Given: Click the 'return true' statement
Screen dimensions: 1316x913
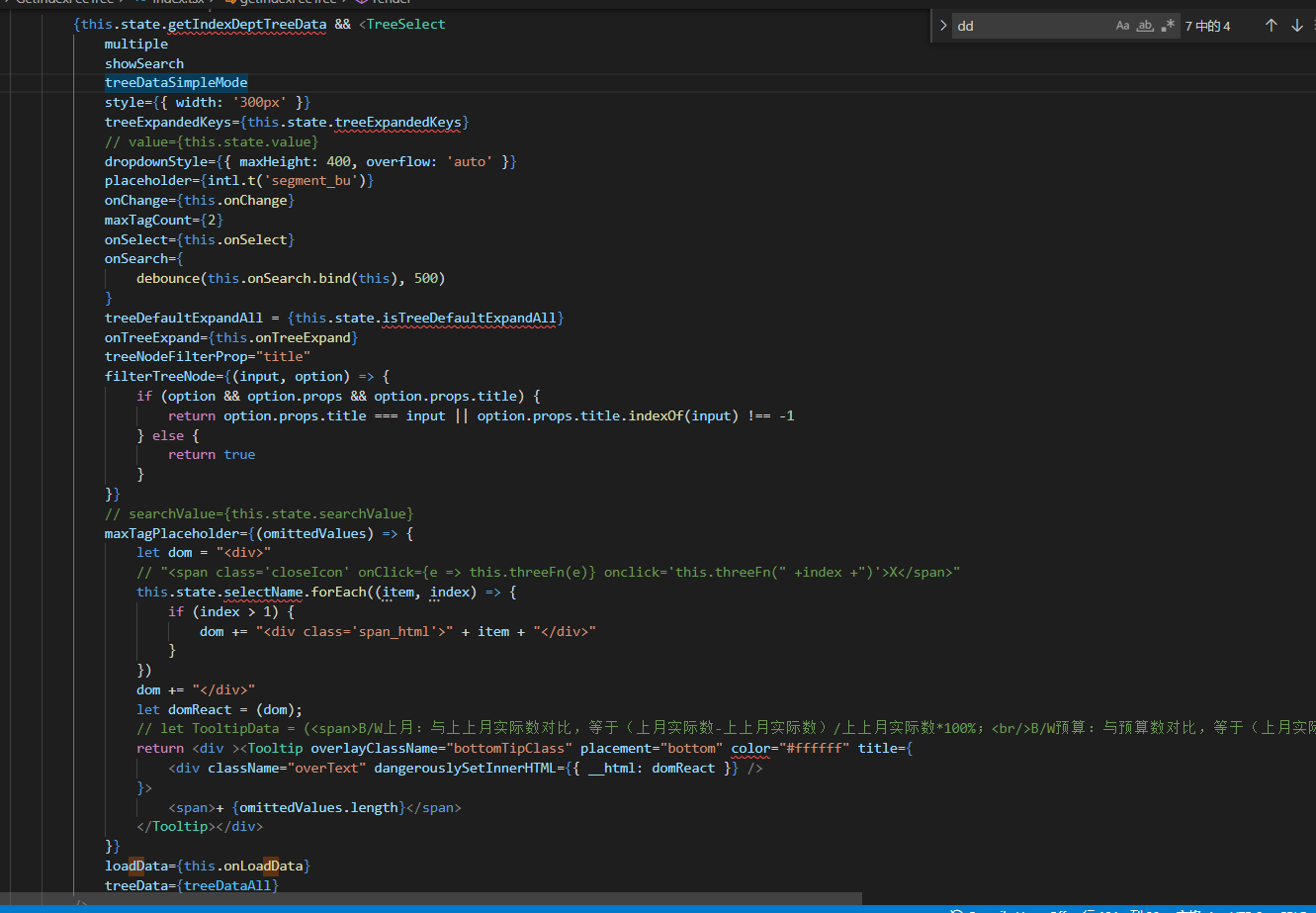Looking at the screenshot, I should click(212, 454).
